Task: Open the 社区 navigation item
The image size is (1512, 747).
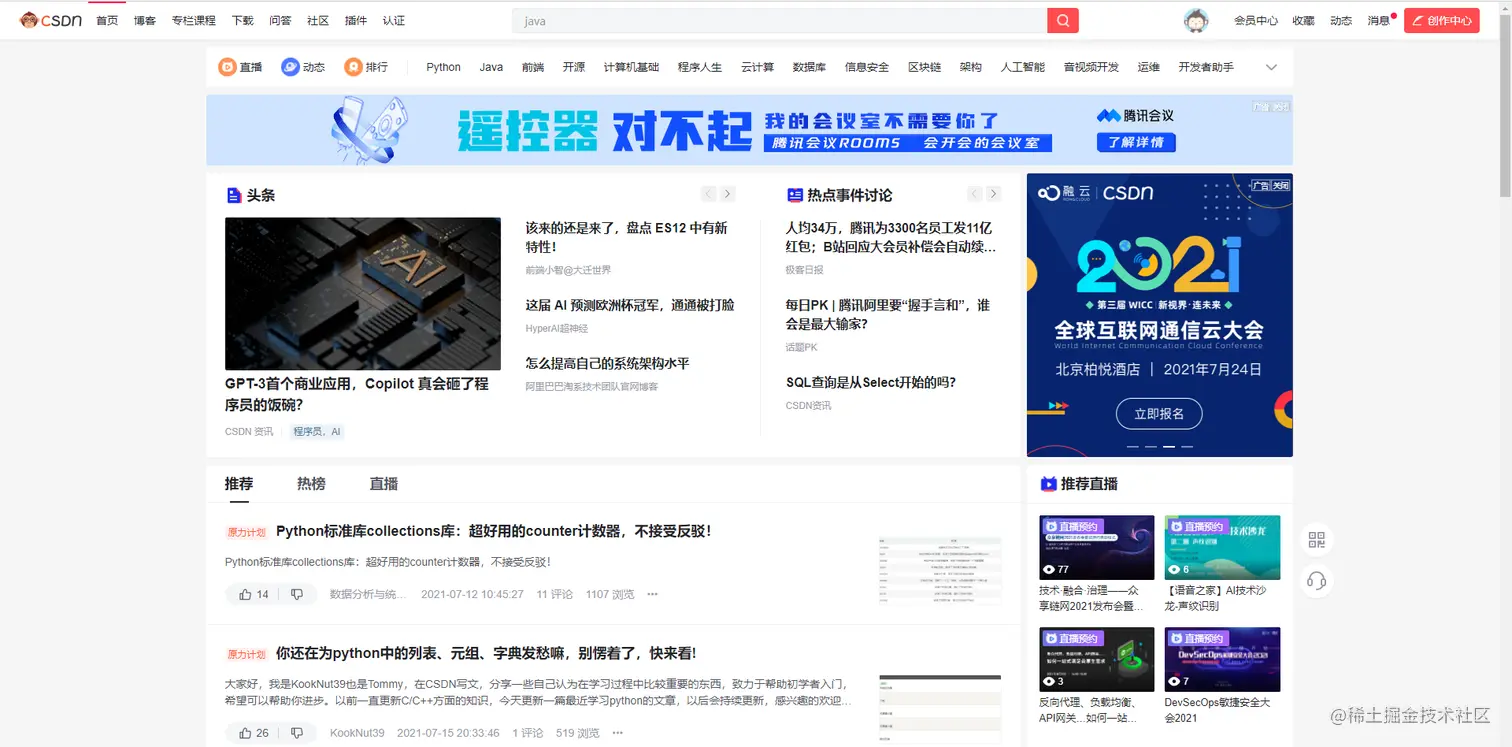Action: click(x=318, y=21)
